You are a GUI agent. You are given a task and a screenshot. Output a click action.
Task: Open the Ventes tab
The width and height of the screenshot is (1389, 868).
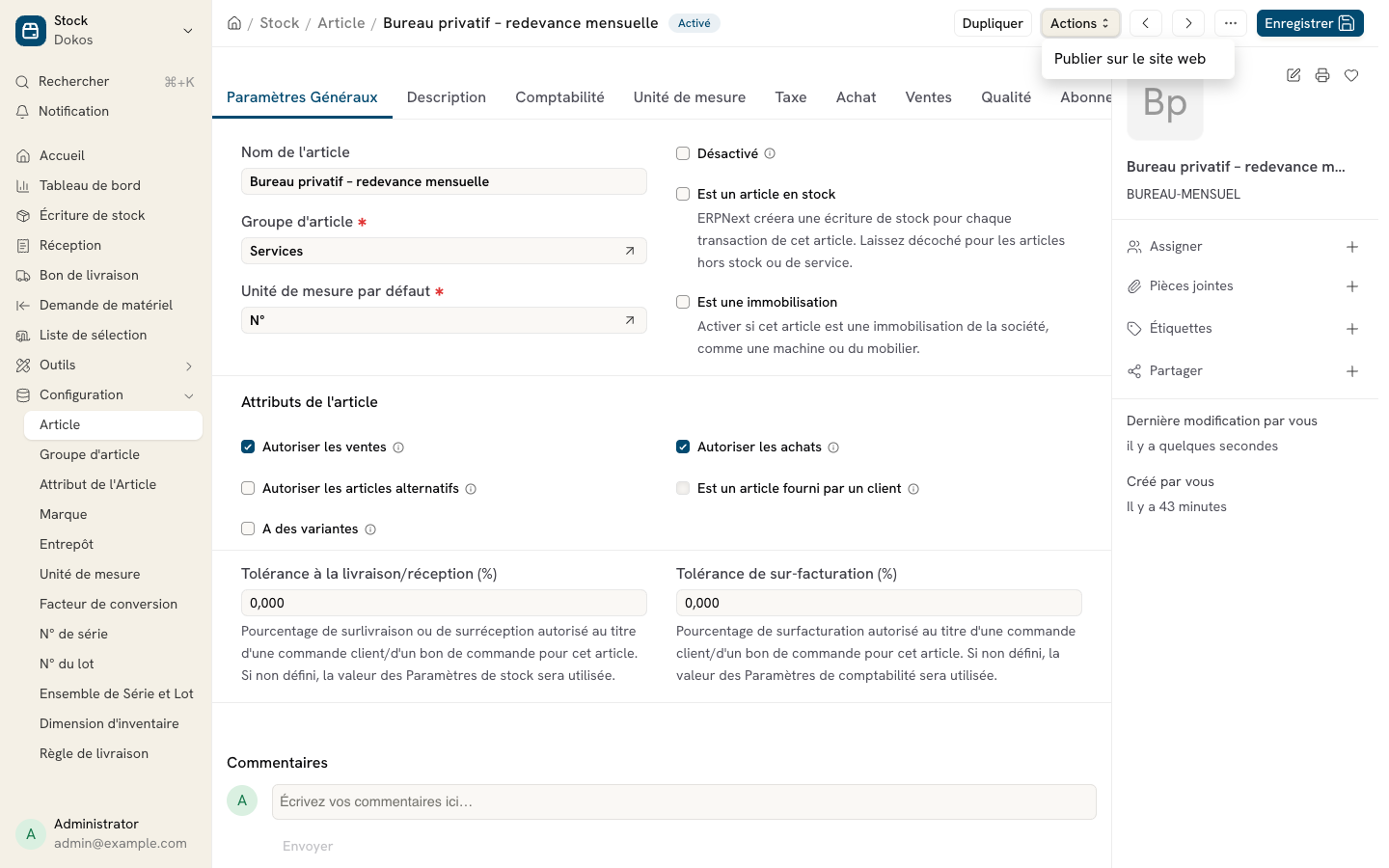[929, 97]
